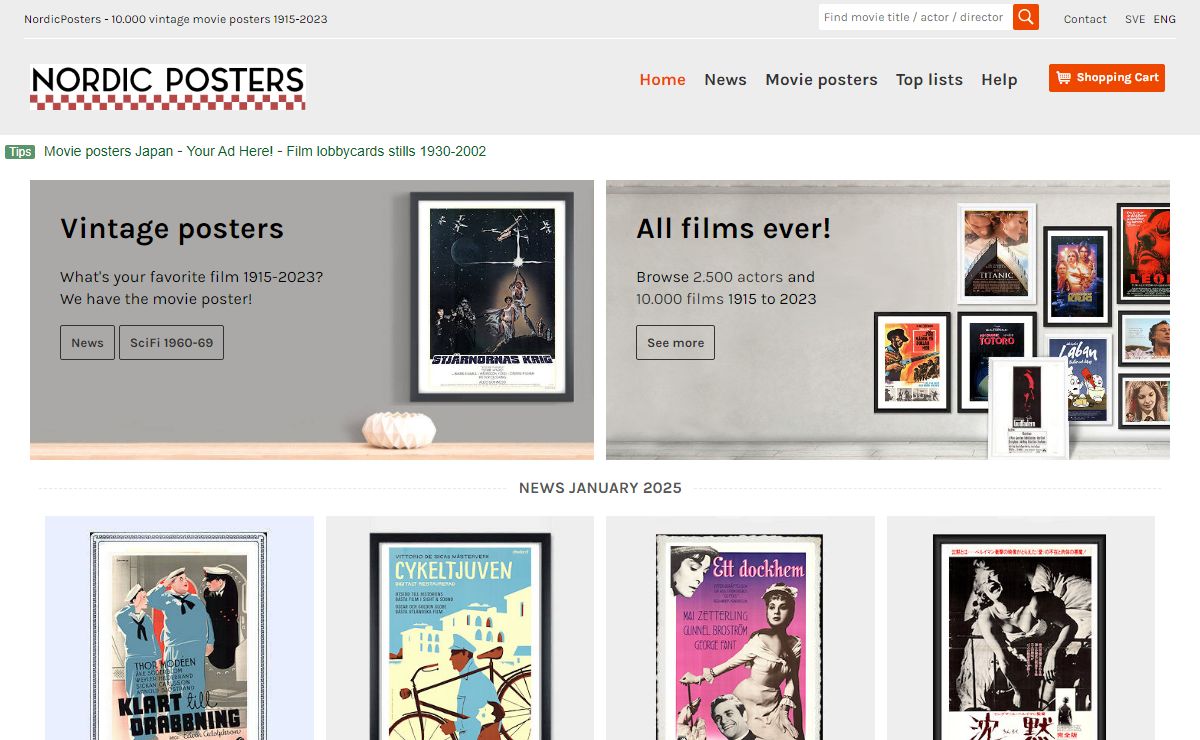Focus the Find movie title search field
The image size is (1200, 740).
point(915,17)
